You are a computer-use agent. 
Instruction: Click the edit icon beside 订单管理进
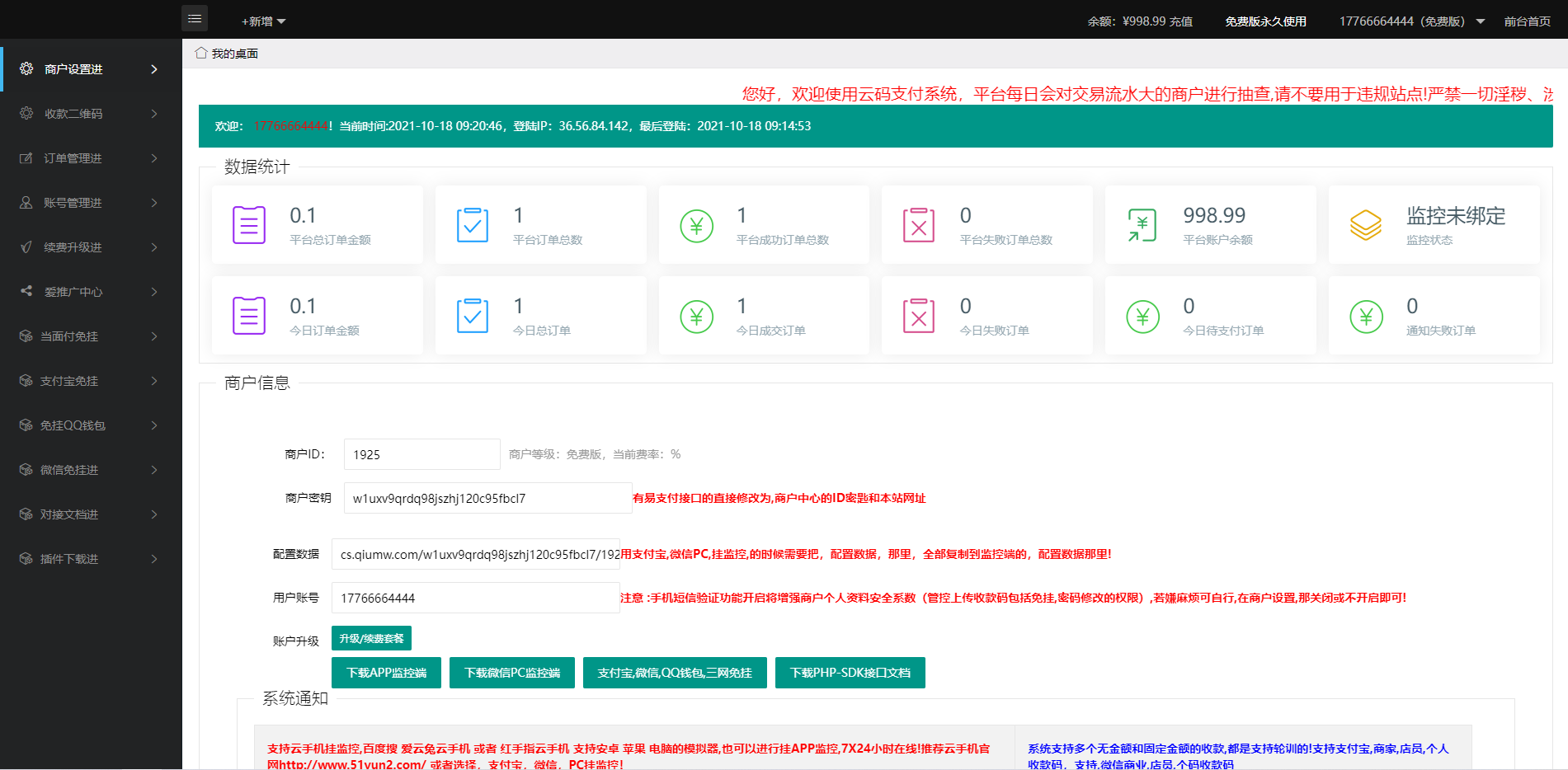point(26,157)
